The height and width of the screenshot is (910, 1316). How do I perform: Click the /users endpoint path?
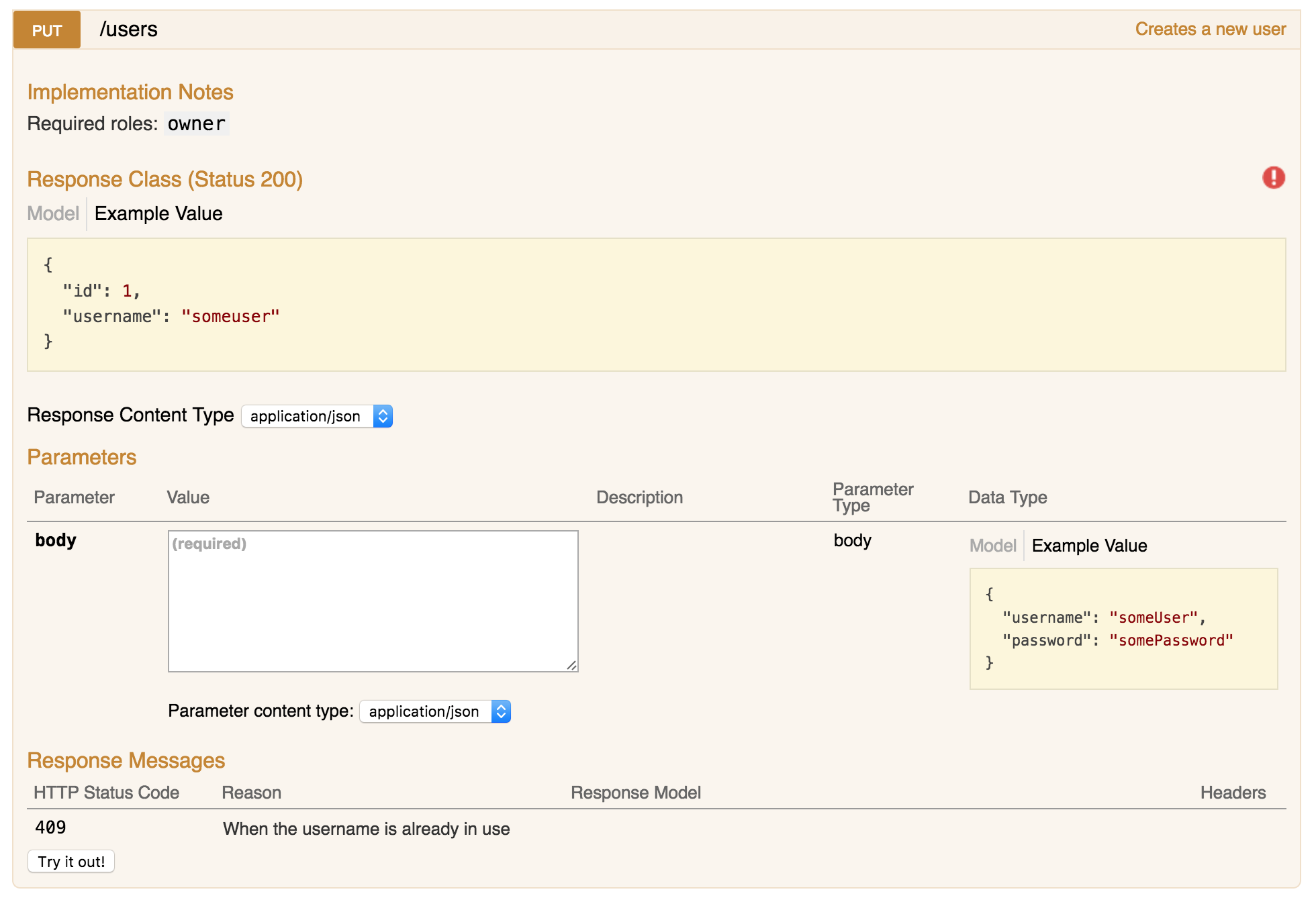(128, 30)
